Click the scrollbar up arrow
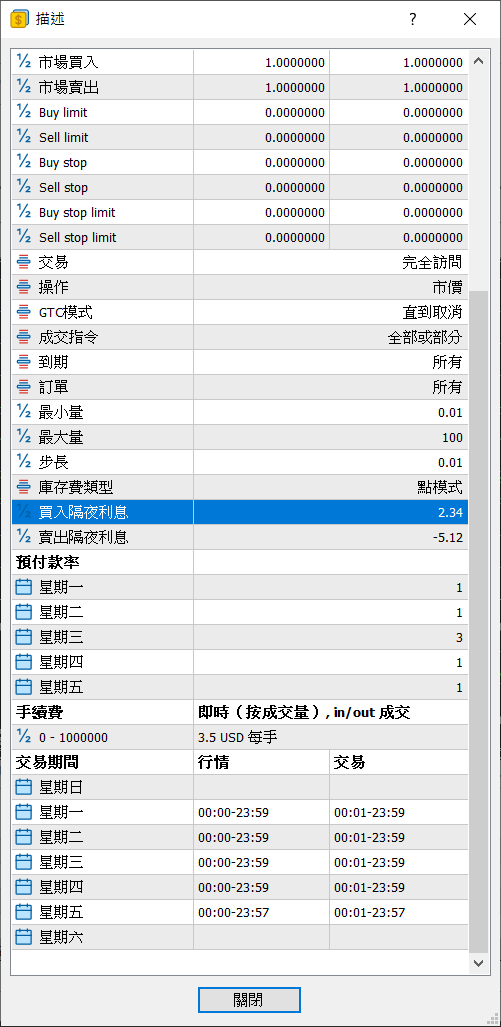 [x=478, y=62]
